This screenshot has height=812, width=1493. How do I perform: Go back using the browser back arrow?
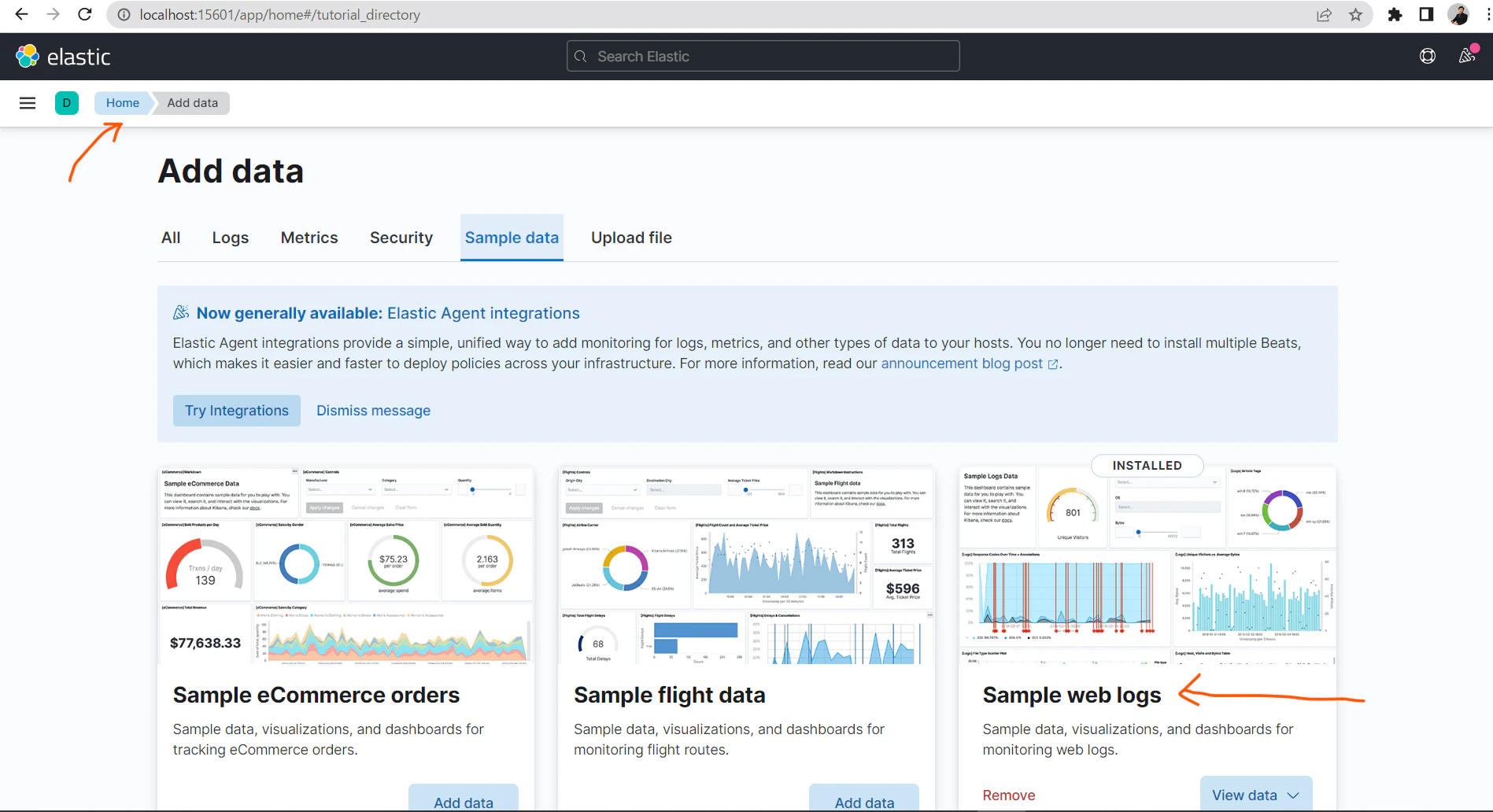coord(22,15)
